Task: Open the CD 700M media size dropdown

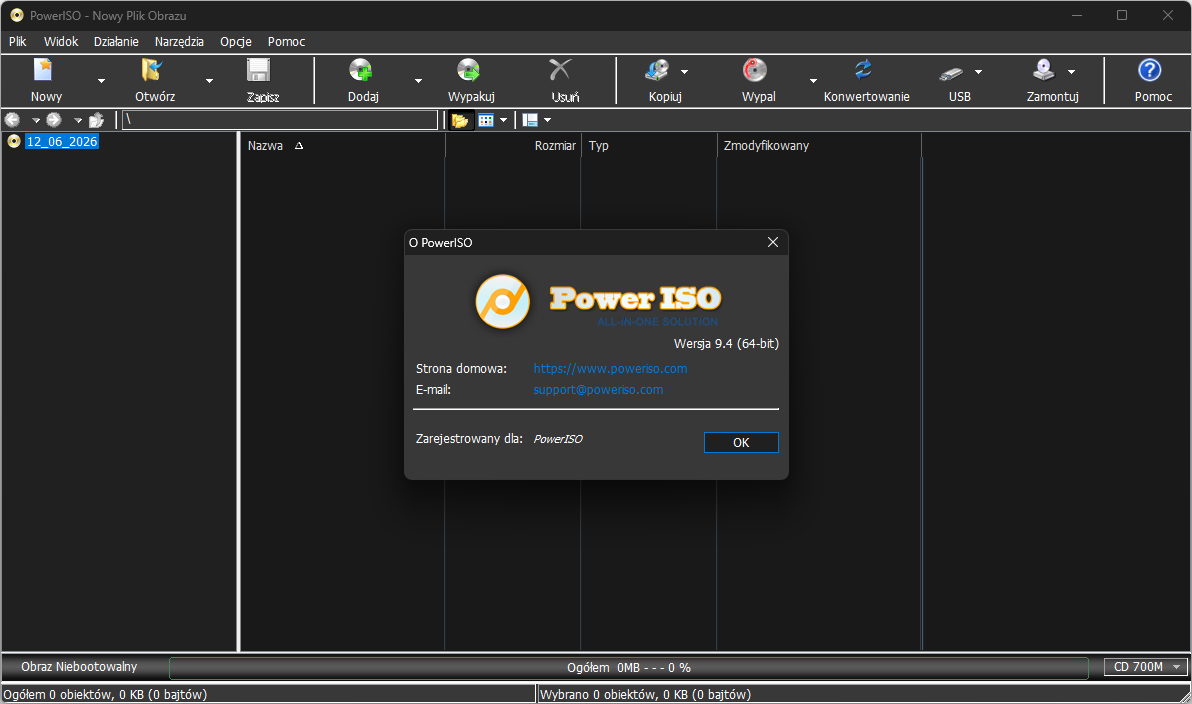Action: (1146, 667)
